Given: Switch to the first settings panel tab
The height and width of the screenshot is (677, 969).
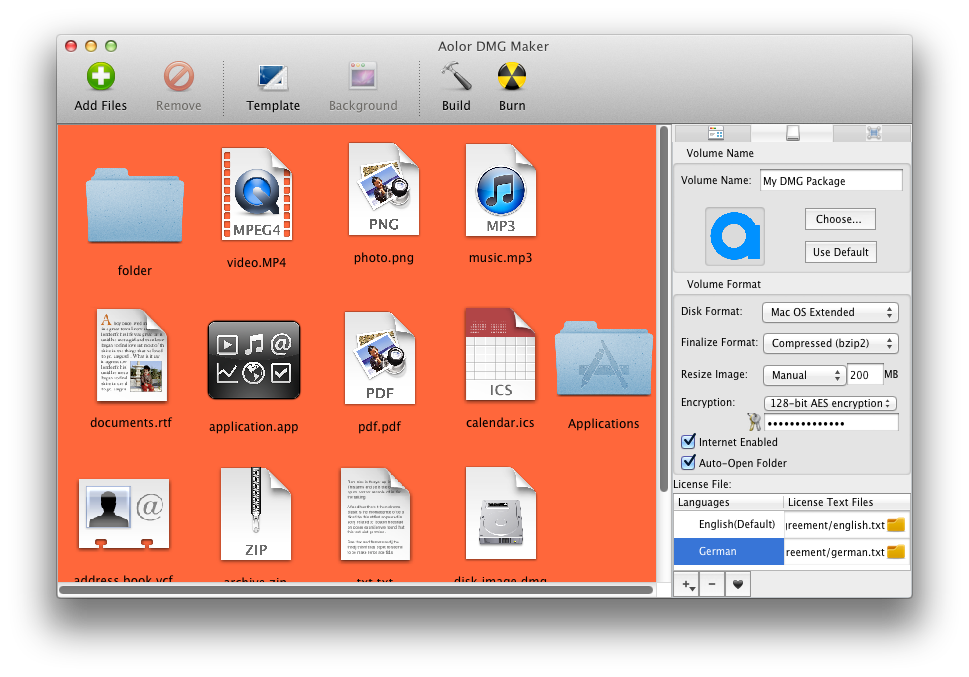Looking at the screenshot, I should point(714,133).
